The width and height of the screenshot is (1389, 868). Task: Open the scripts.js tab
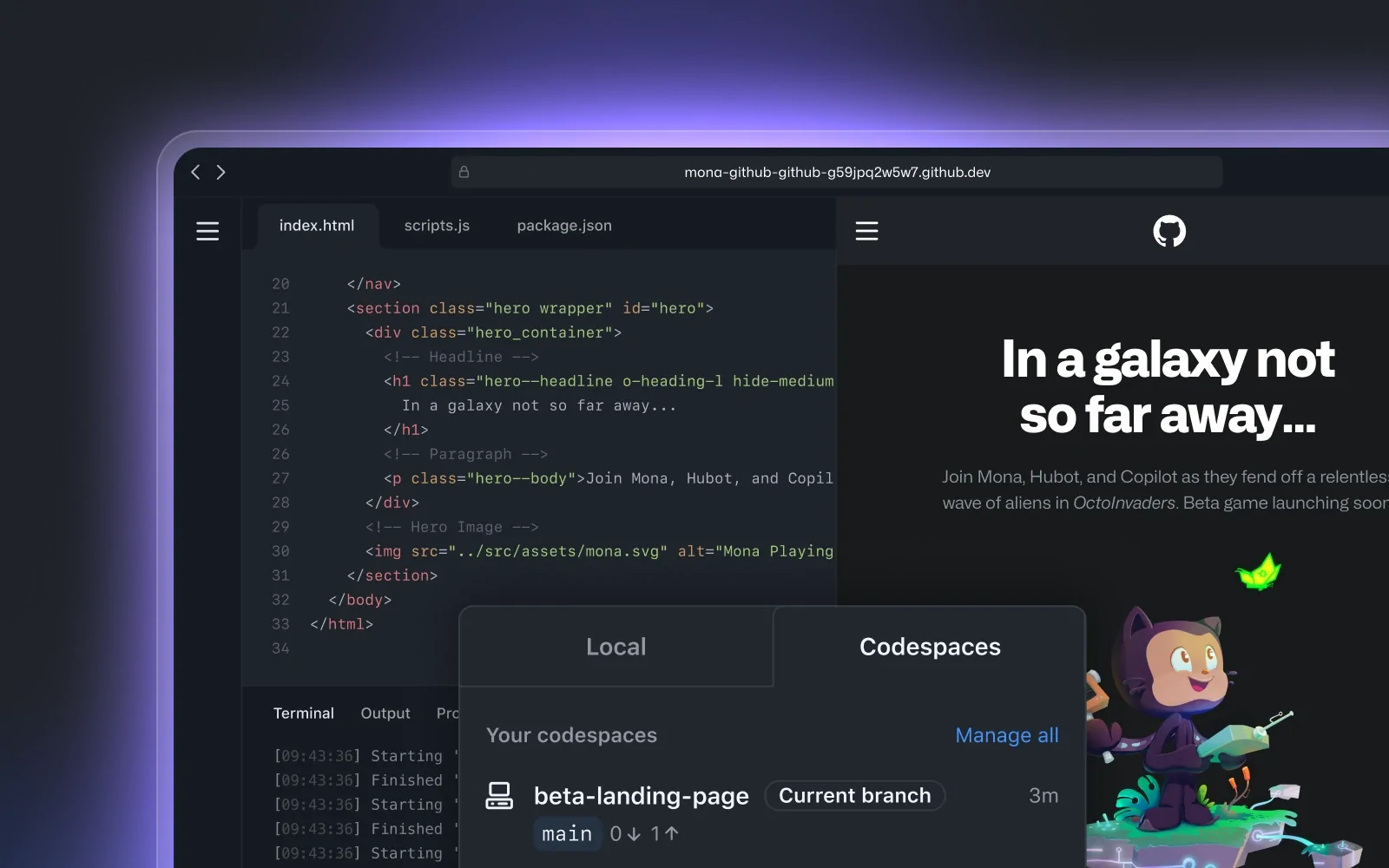(437, 226)
